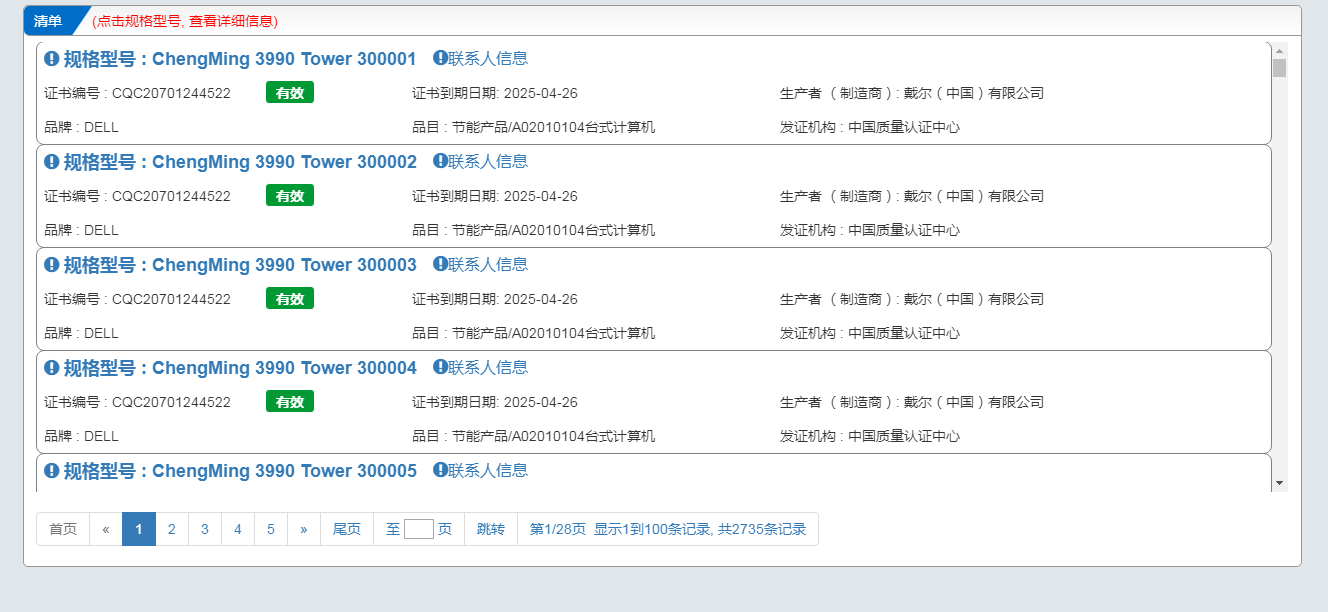The height and width of the screenshot is (612, 1328).
Task: View 联系人信息 for Tower 300004
Action: point(480,368)
